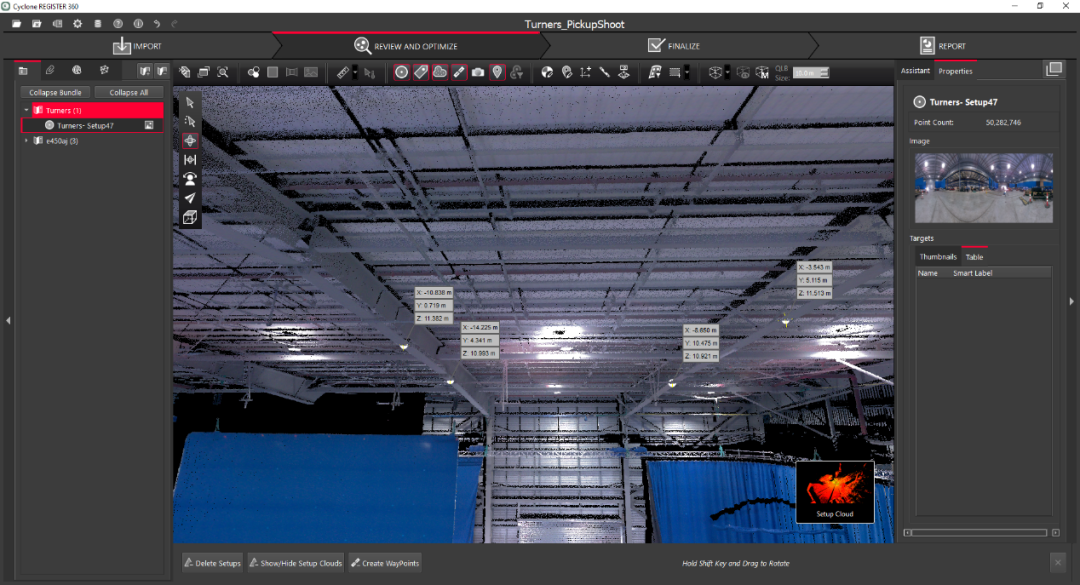
Task: Select the arrow pick tool in viewer
Action: point(190,102)
